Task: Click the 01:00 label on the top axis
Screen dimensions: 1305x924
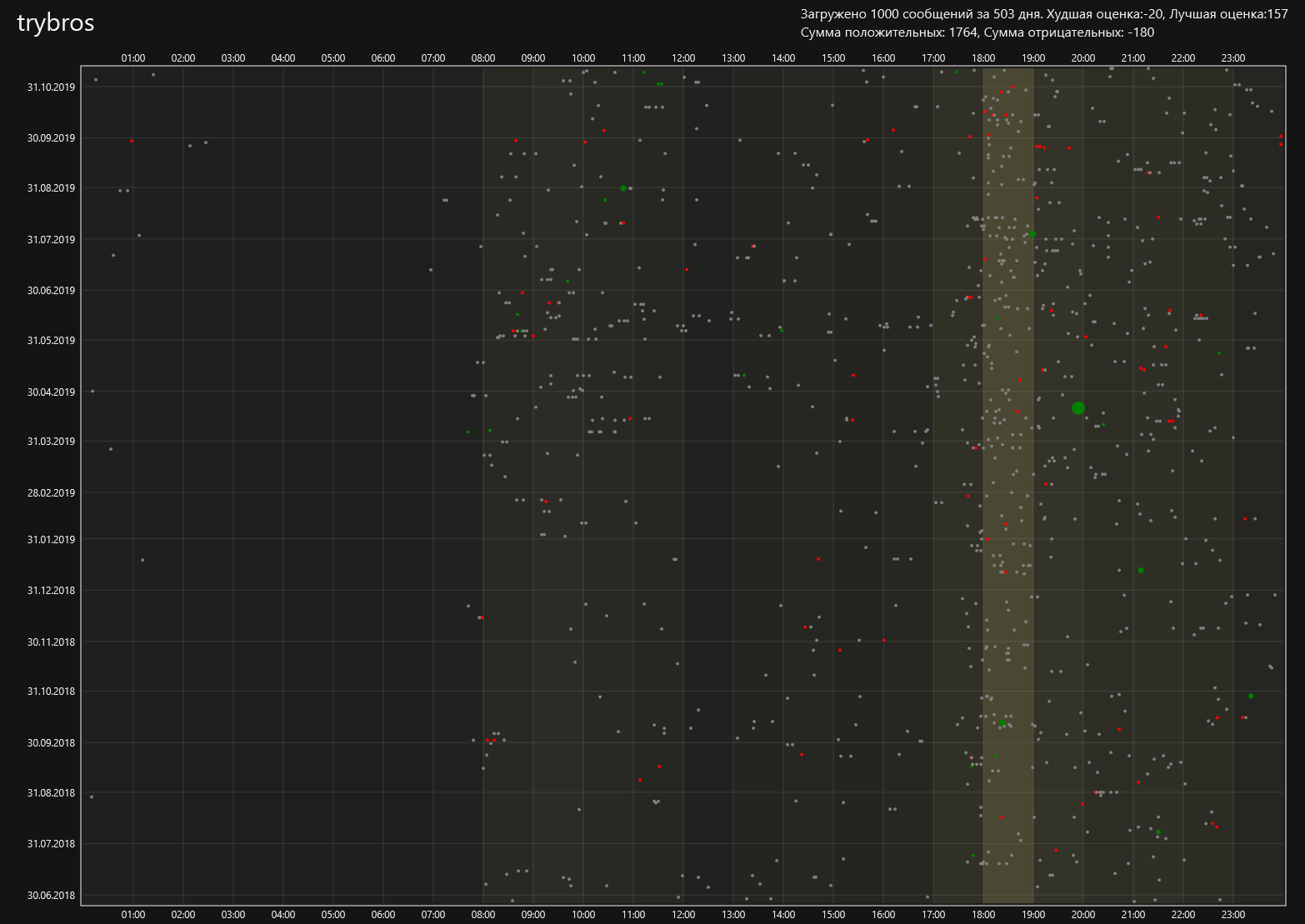Action: pos(133,58)
